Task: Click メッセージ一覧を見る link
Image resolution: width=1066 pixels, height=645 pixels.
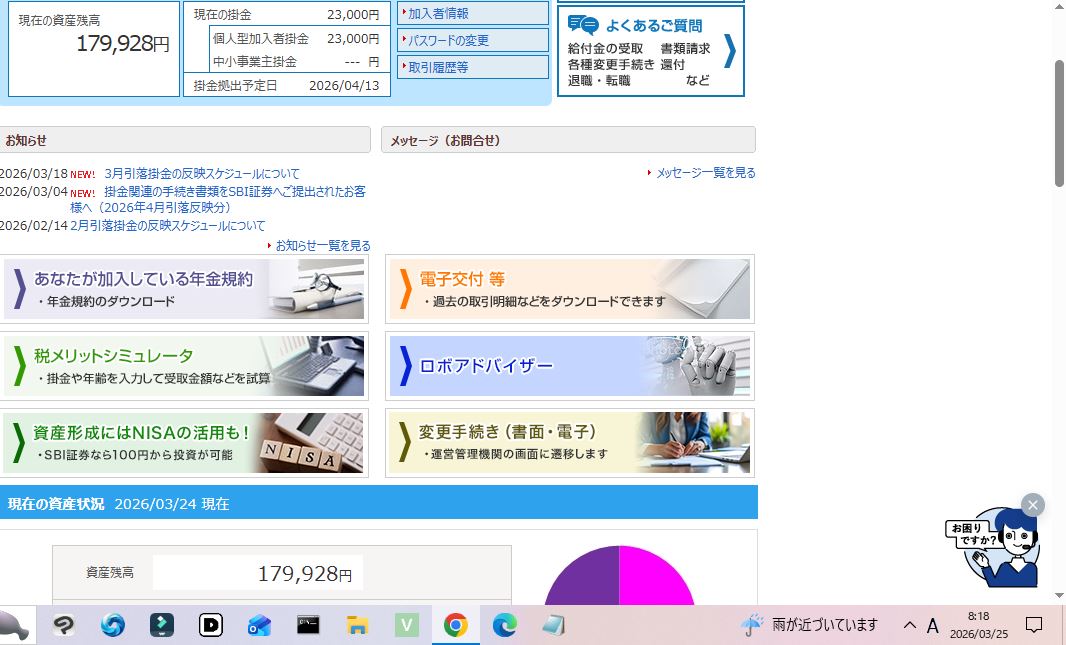Action: pos(705,173)
